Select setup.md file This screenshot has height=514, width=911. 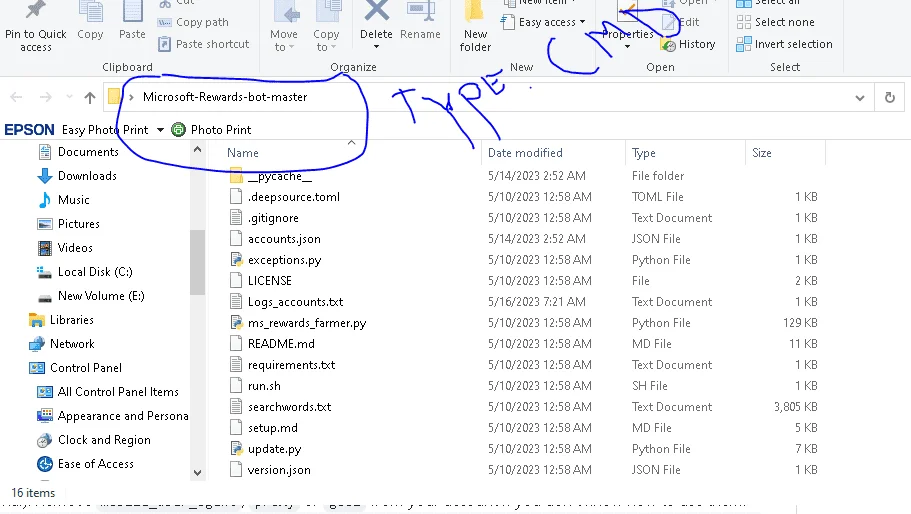[272, 428]
